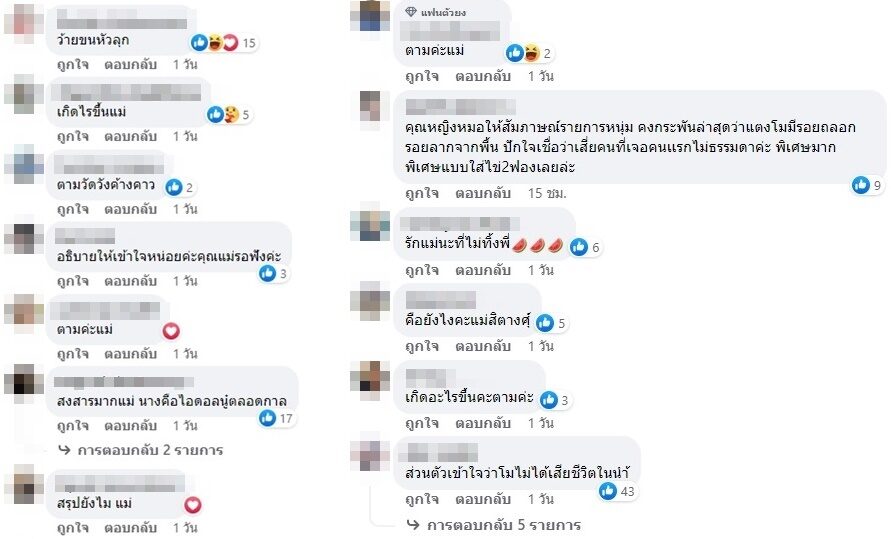Viewport: 891px width, 539px height.
Task: Click heart reaction on left ตามค่ะแม่ comment
Action: point(171,331)
